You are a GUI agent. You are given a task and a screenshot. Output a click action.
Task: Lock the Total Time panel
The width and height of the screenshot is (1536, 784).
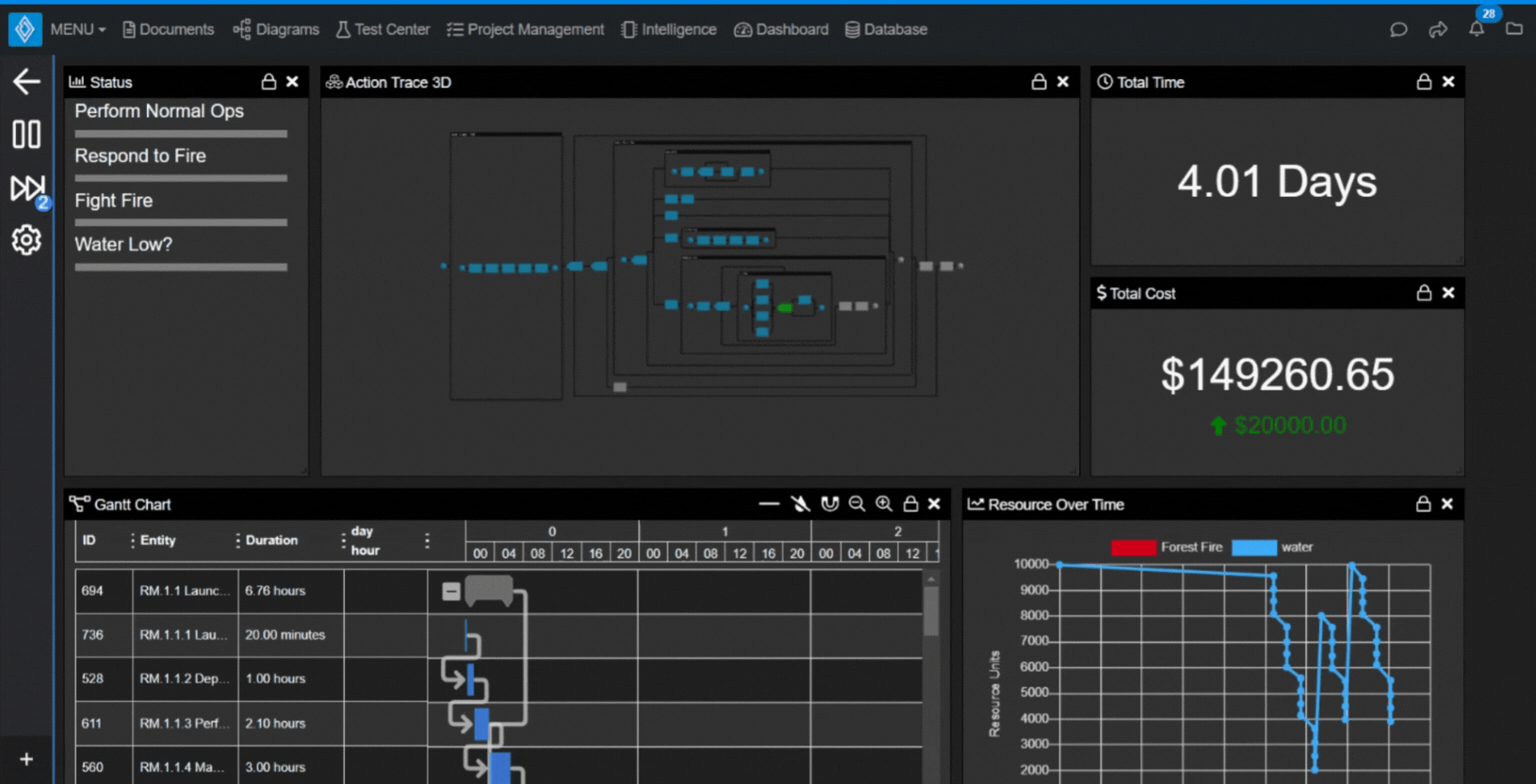[1423, 82]
